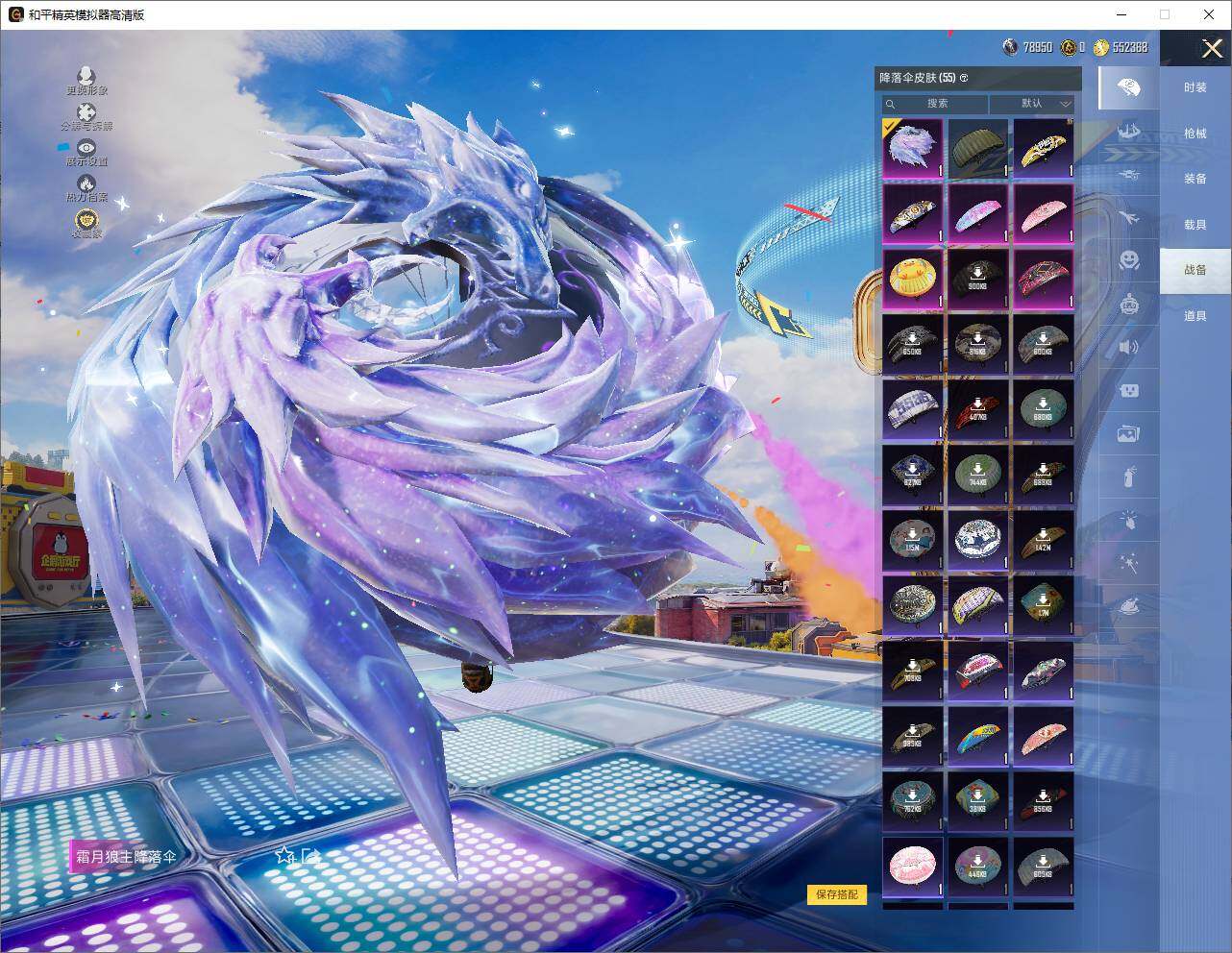The width and height of the screenshot is (1232, 953).
Task: Select the olive green default parachute
Action: 977,149
